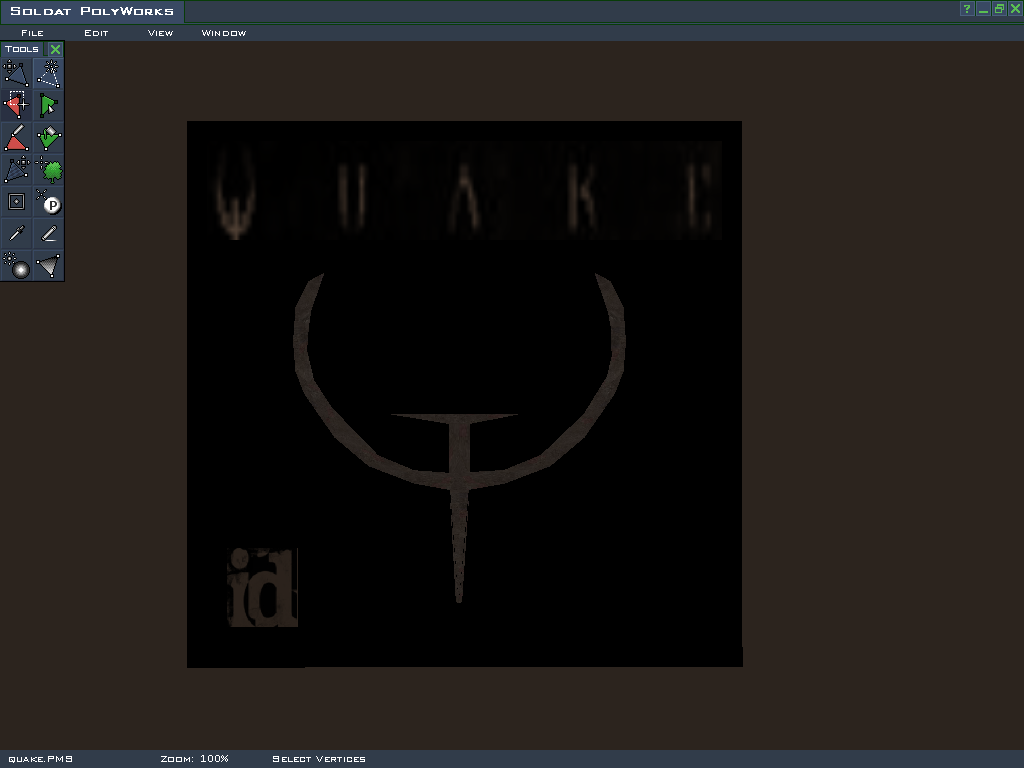Select the Waypoints 'P' tool
Image resolution: width=1024 pixels, height=768 pixels.
point(48,202)
